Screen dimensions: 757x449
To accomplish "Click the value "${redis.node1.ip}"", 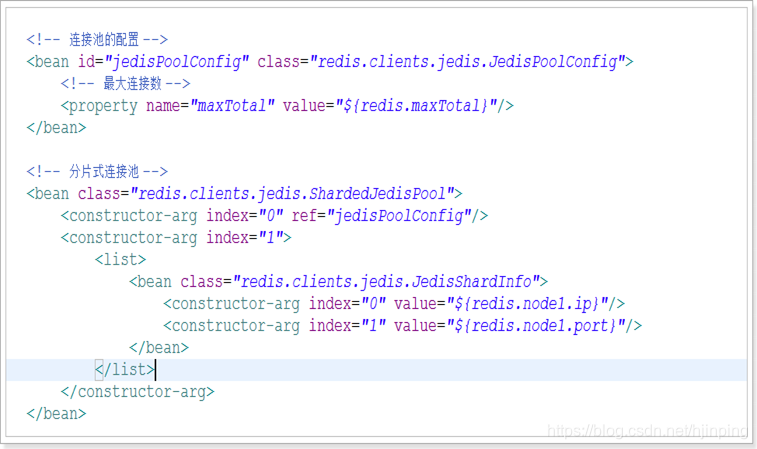I will [x=528, y=304].
